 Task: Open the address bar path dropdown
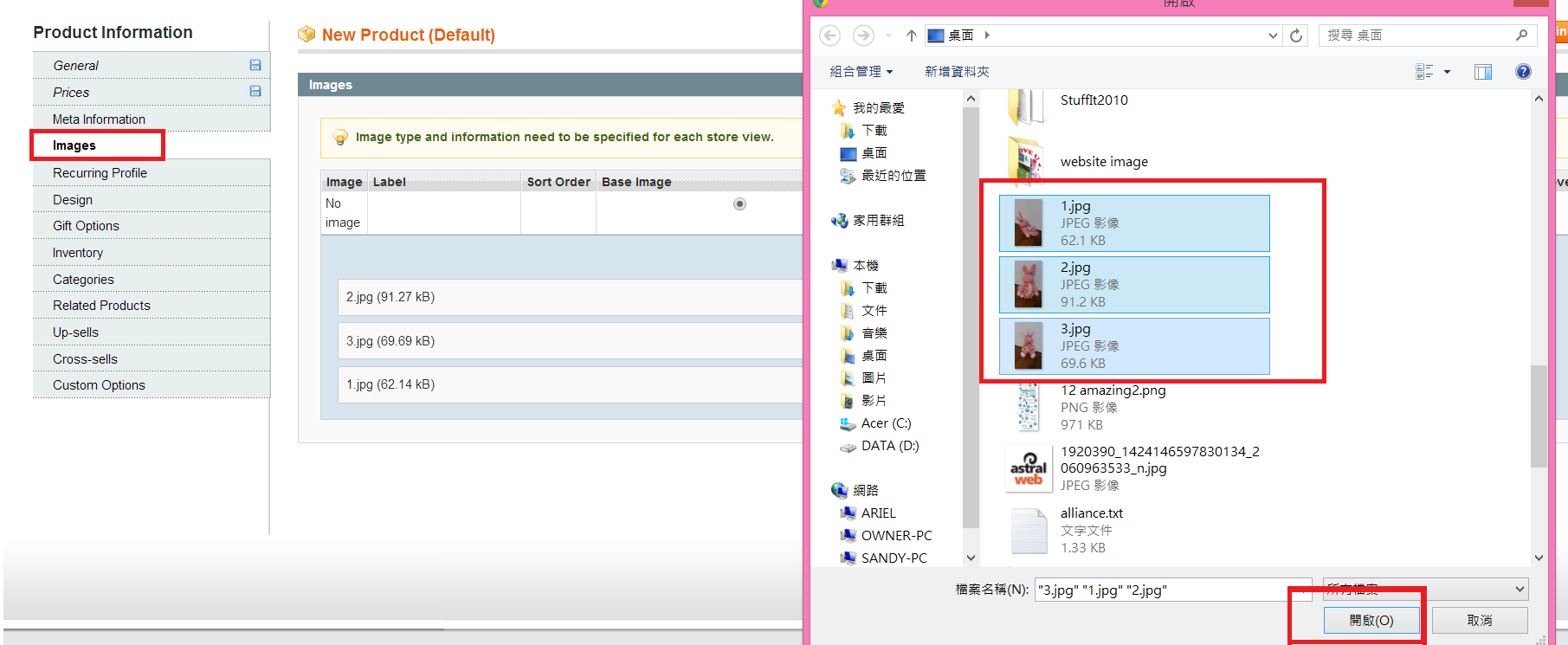[1273, 35]
